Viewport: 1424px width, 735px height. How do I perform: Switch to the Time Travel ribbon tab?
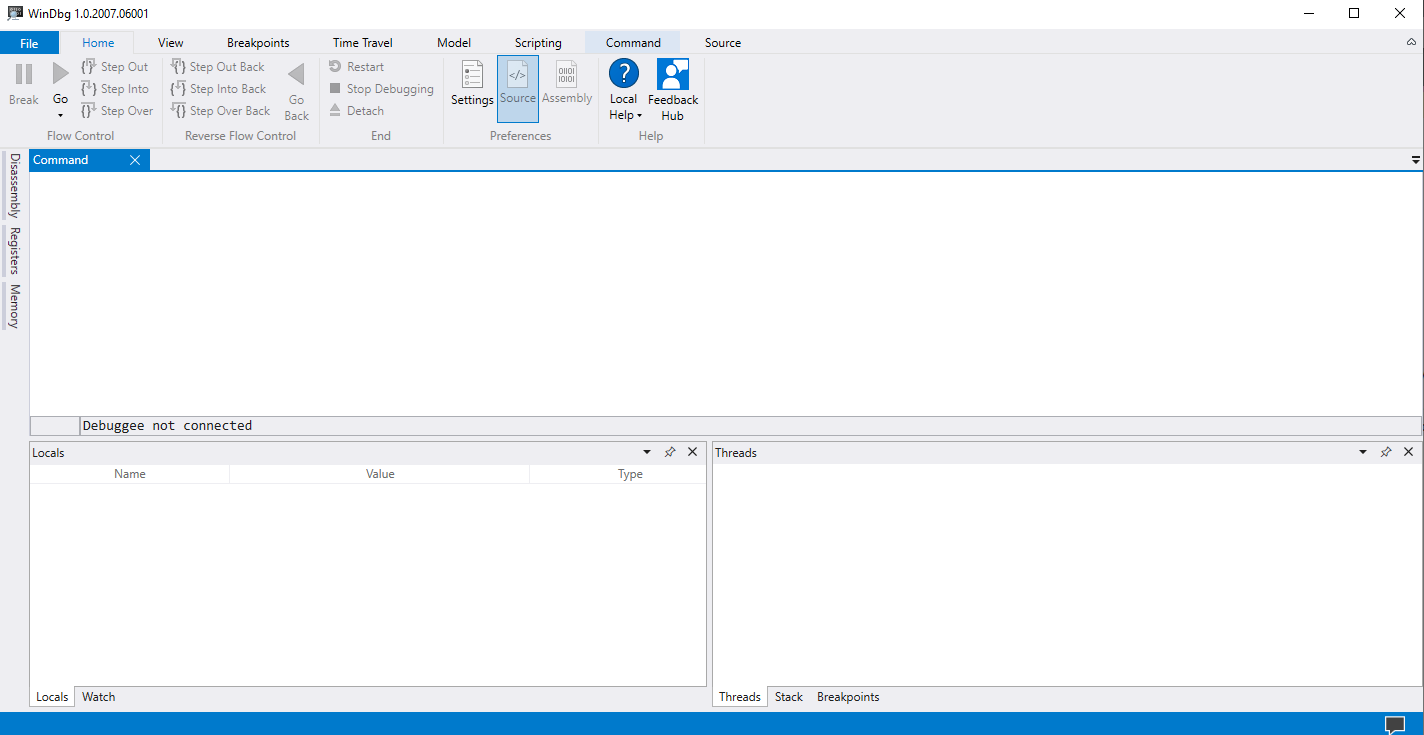click(362, 42)
